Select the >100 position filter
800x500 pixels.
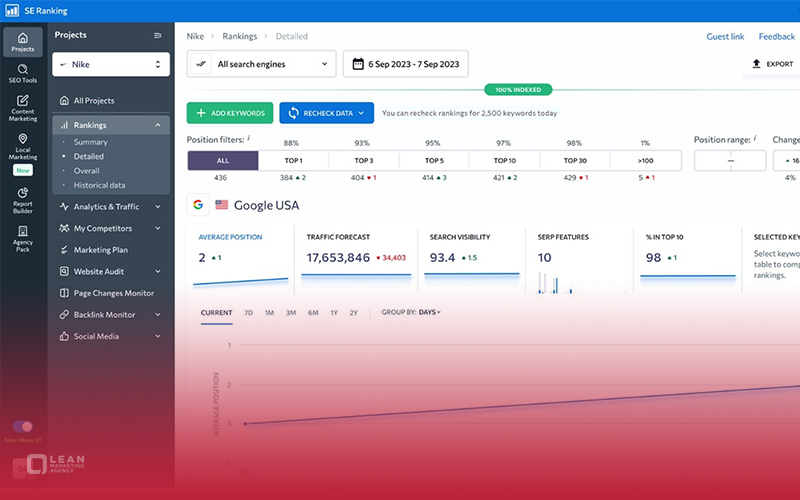(x=645, y=161)
